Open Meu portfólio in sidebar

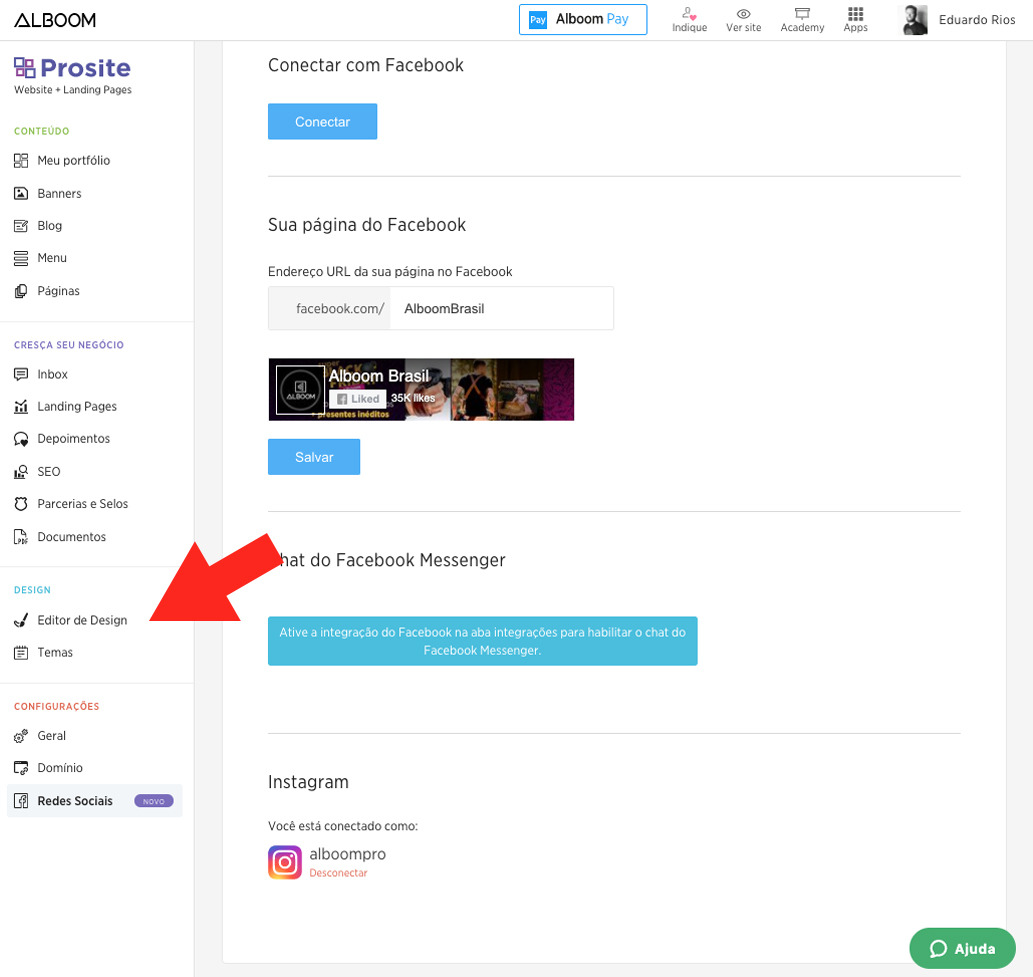coord(73,160)
